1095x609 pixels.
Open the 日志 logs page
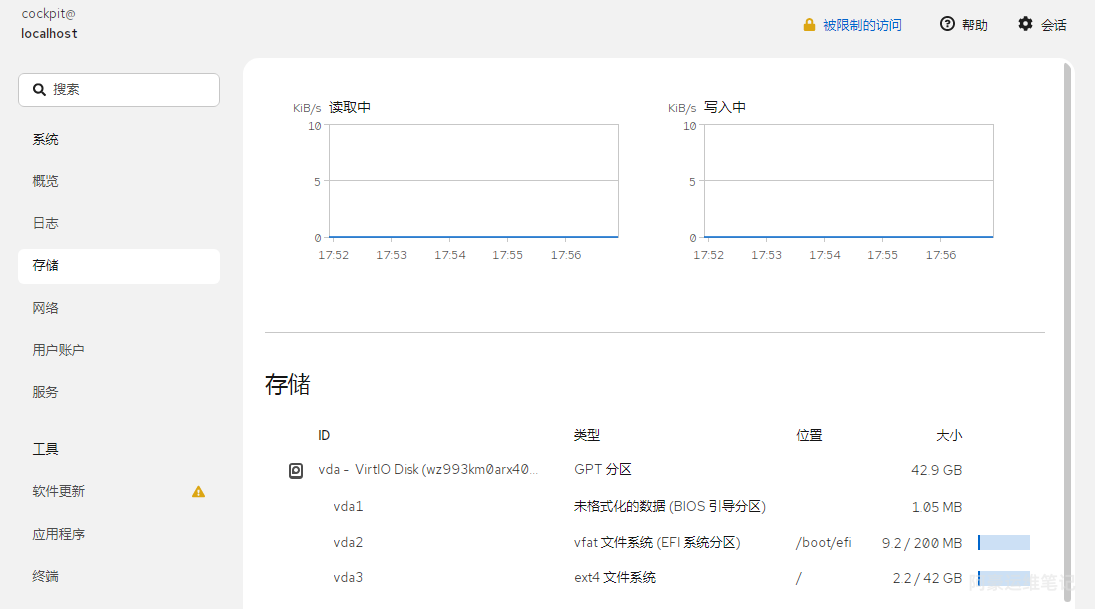coord(46,223)
